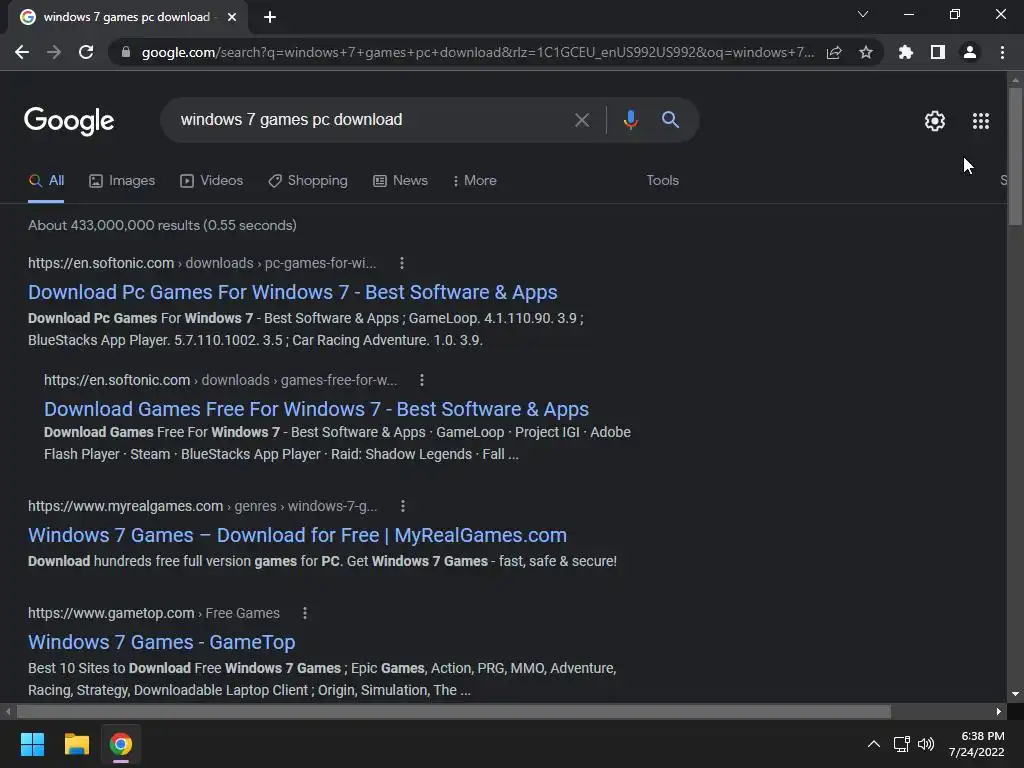
Task: Open File Explorer from taskbar
Action: click(x=76, y=744)
